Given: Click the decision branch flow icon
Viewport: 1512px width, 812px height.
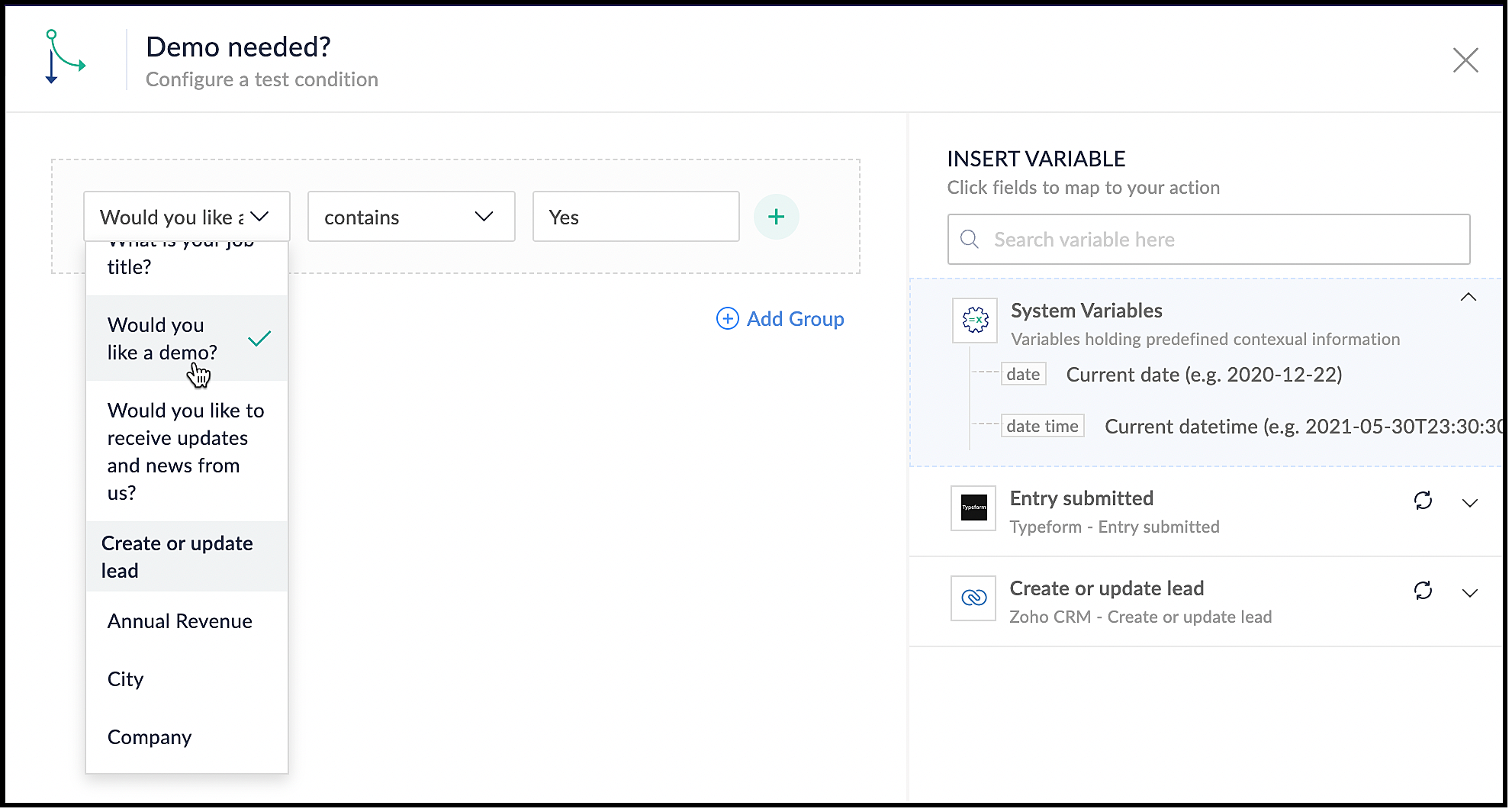Looking at the screenshot, I should (65, 56).
